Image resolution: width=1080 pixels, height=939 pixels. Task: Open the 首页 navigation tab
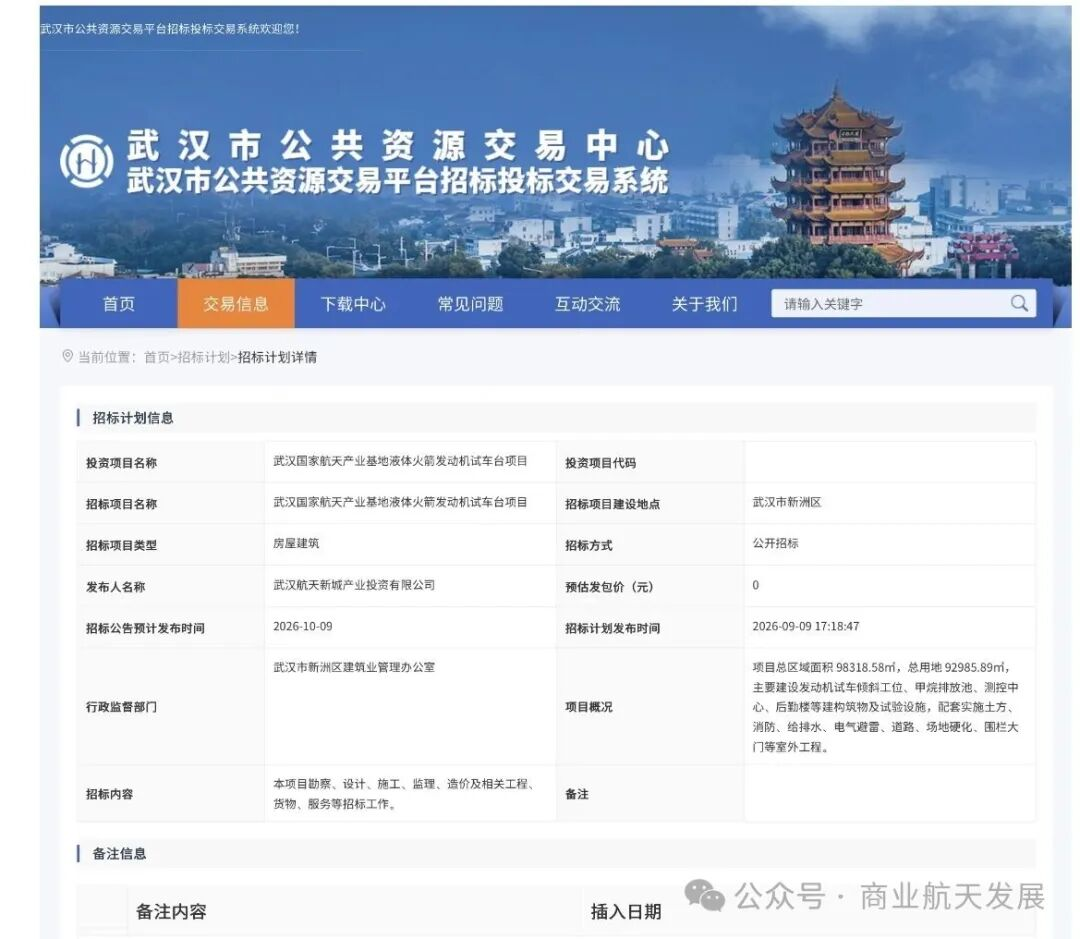(119, 304)
